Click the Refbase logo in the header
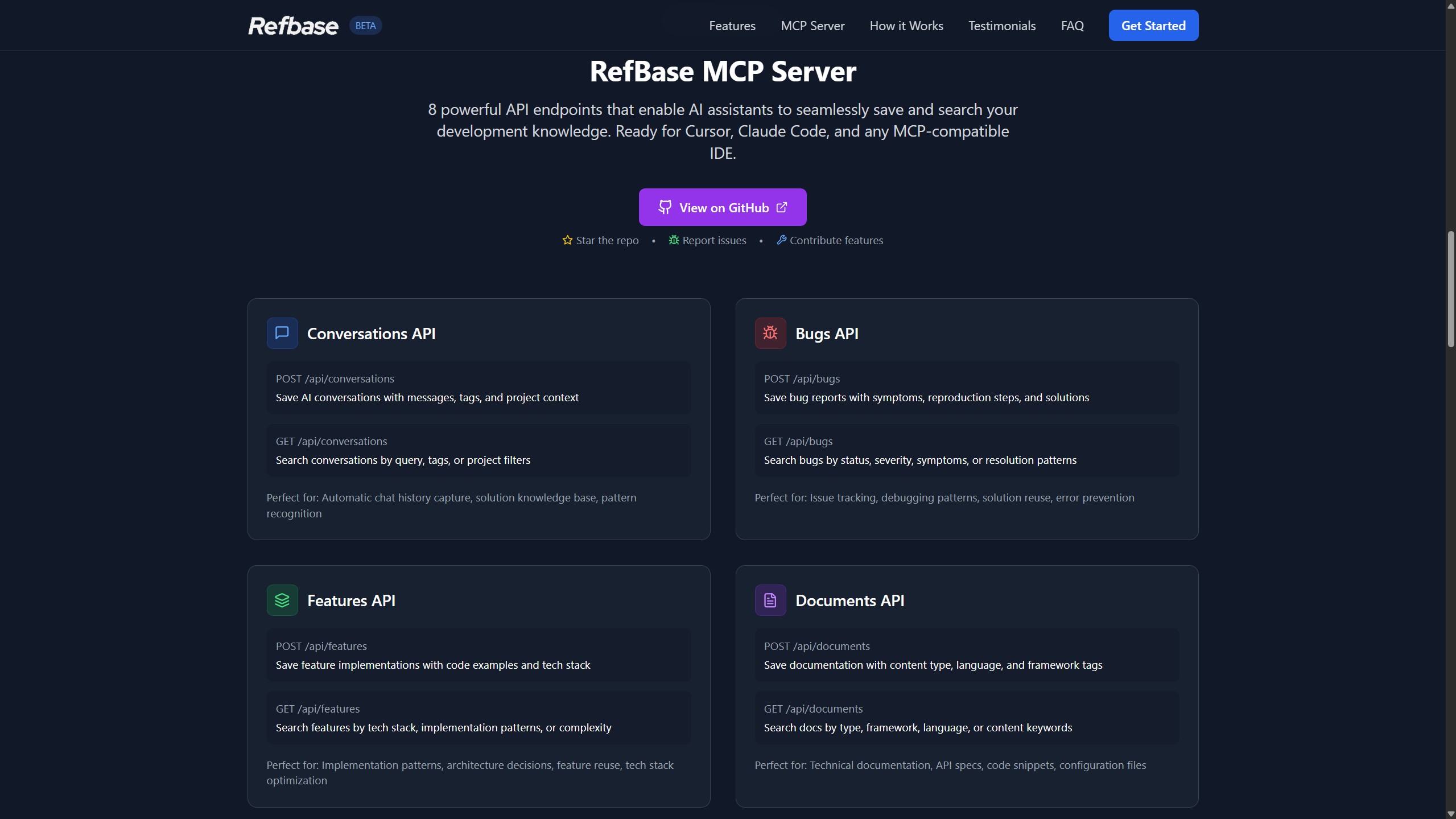This screenshot has width=1456, height=819. (x=293, y=26)
